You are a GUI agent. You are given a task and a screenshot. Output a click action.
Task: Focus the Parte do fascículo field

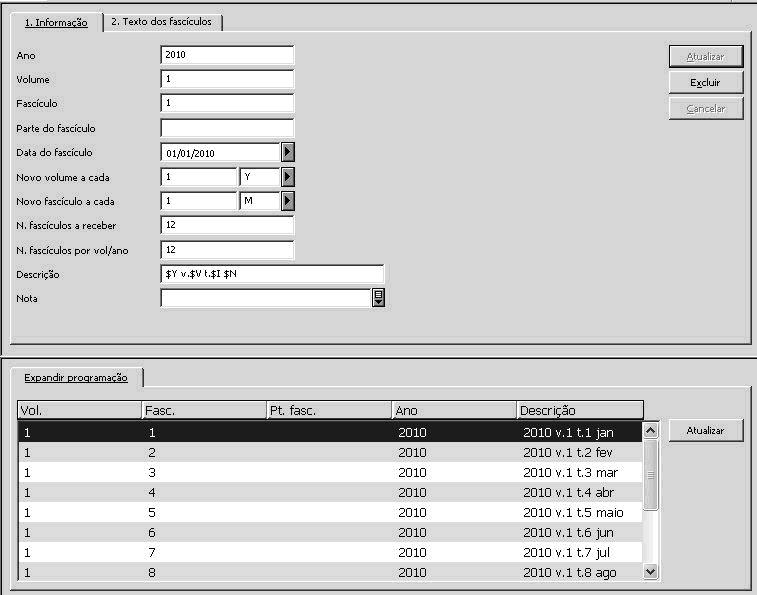pos(227,128)
